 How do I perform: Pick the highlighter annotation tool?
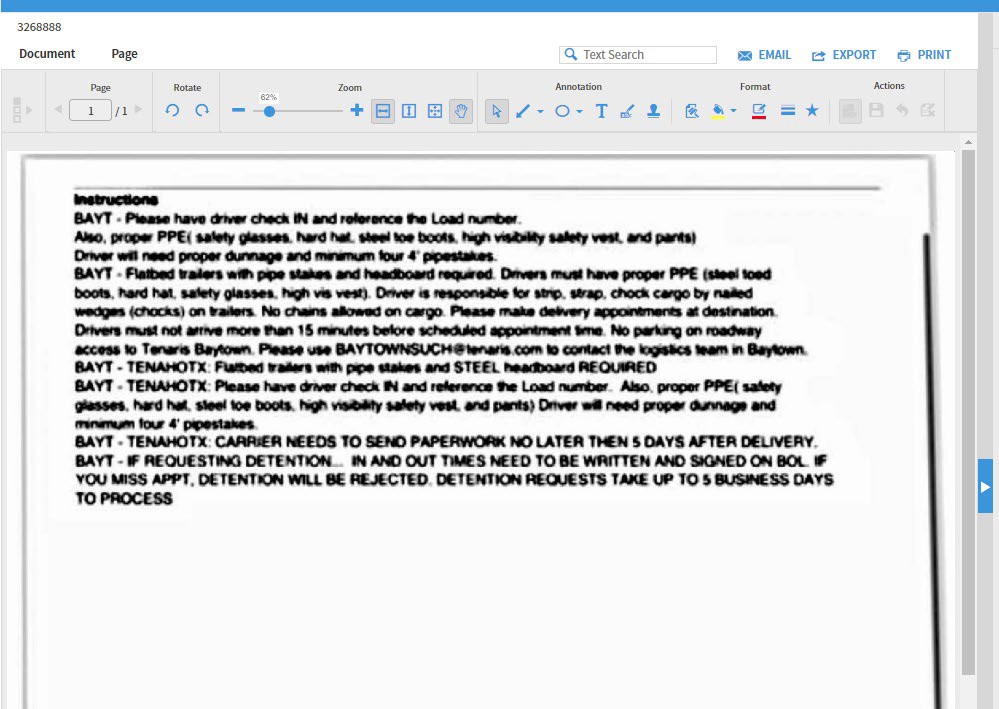pyautogui.click(x=627, y=111)
